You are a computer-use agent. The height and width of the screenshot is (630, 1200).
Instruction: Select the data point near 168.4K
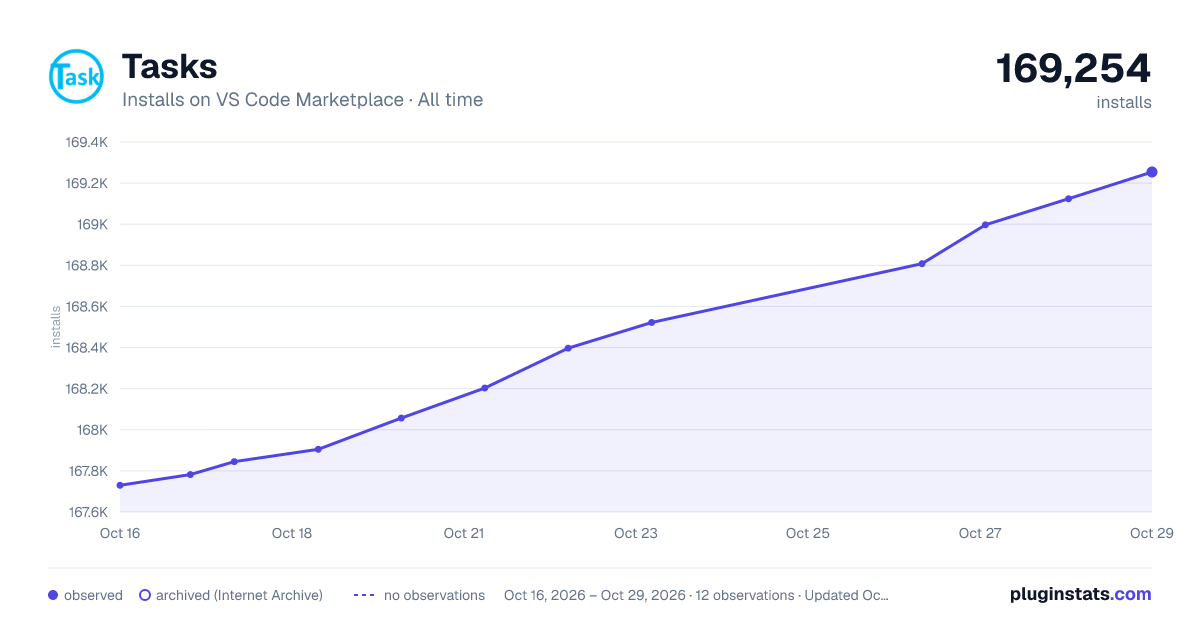tap(568, 348)
